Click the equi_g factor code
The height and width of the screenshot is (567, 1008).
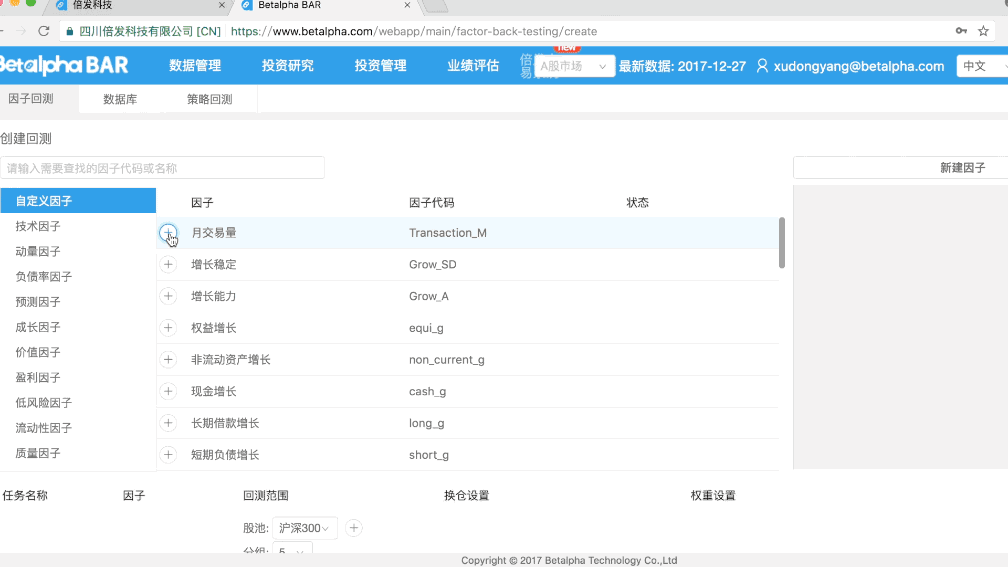(426, 328)
